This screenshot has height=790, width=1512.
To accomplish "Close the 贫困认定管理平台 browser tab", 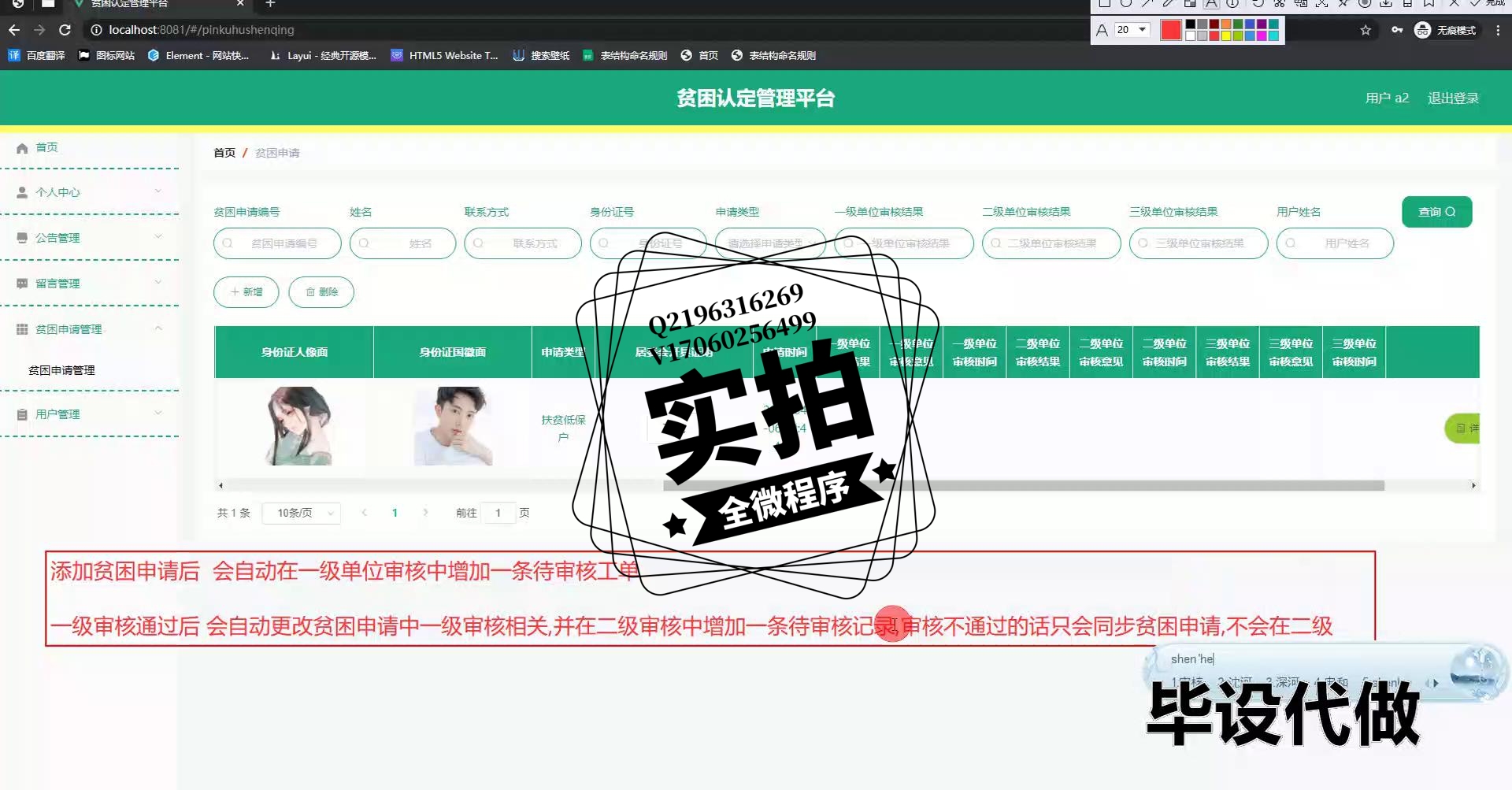I will pyautogui.click(x=240, y=4).
